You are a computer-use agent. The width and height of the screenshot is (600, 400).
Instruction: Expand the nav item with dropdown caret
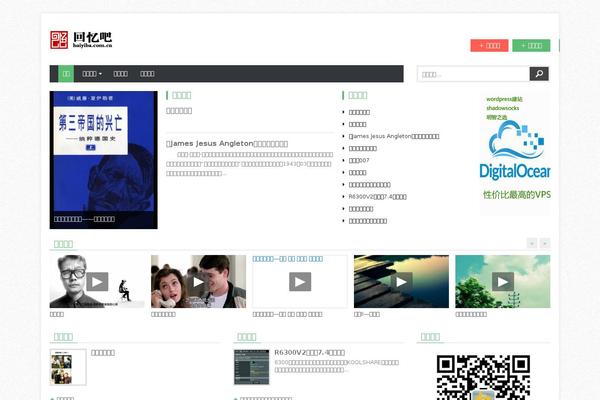(x=92, y=73)
